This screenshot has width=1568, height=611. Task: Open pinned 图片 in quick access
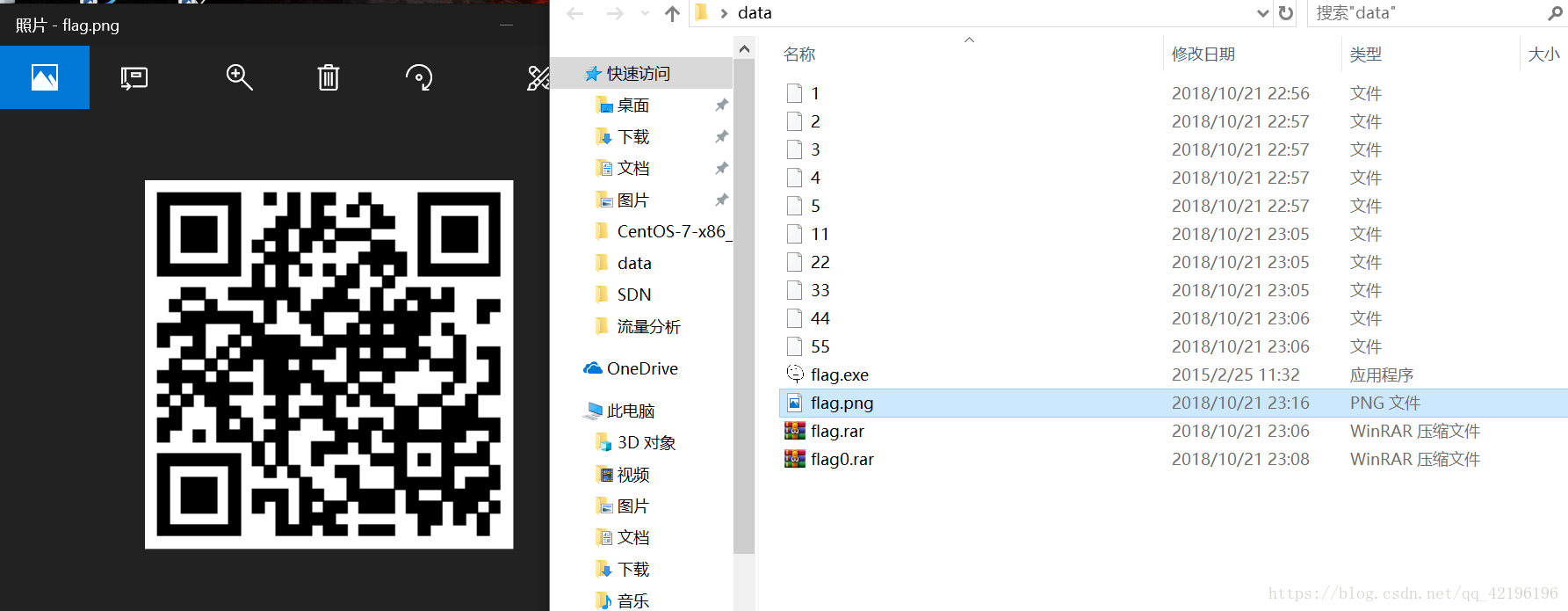pos(633,200)
